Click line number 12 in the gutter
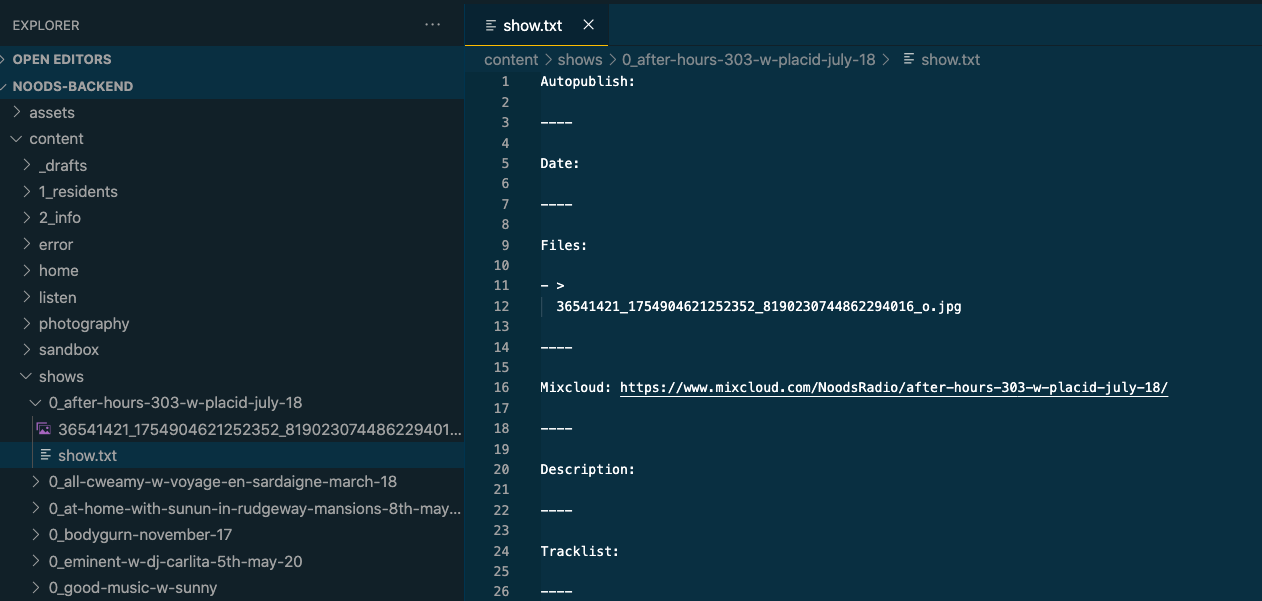 coord(501,306)
